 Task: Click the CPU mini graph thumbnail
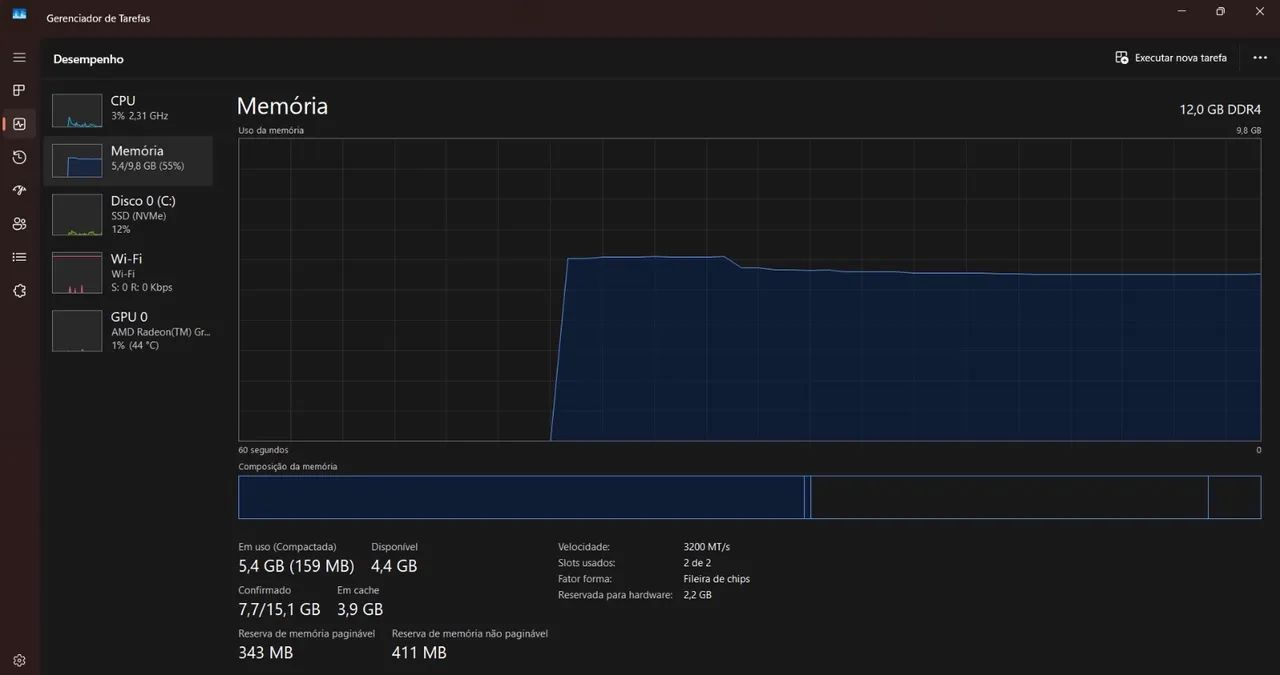click(x=77, y=111)
